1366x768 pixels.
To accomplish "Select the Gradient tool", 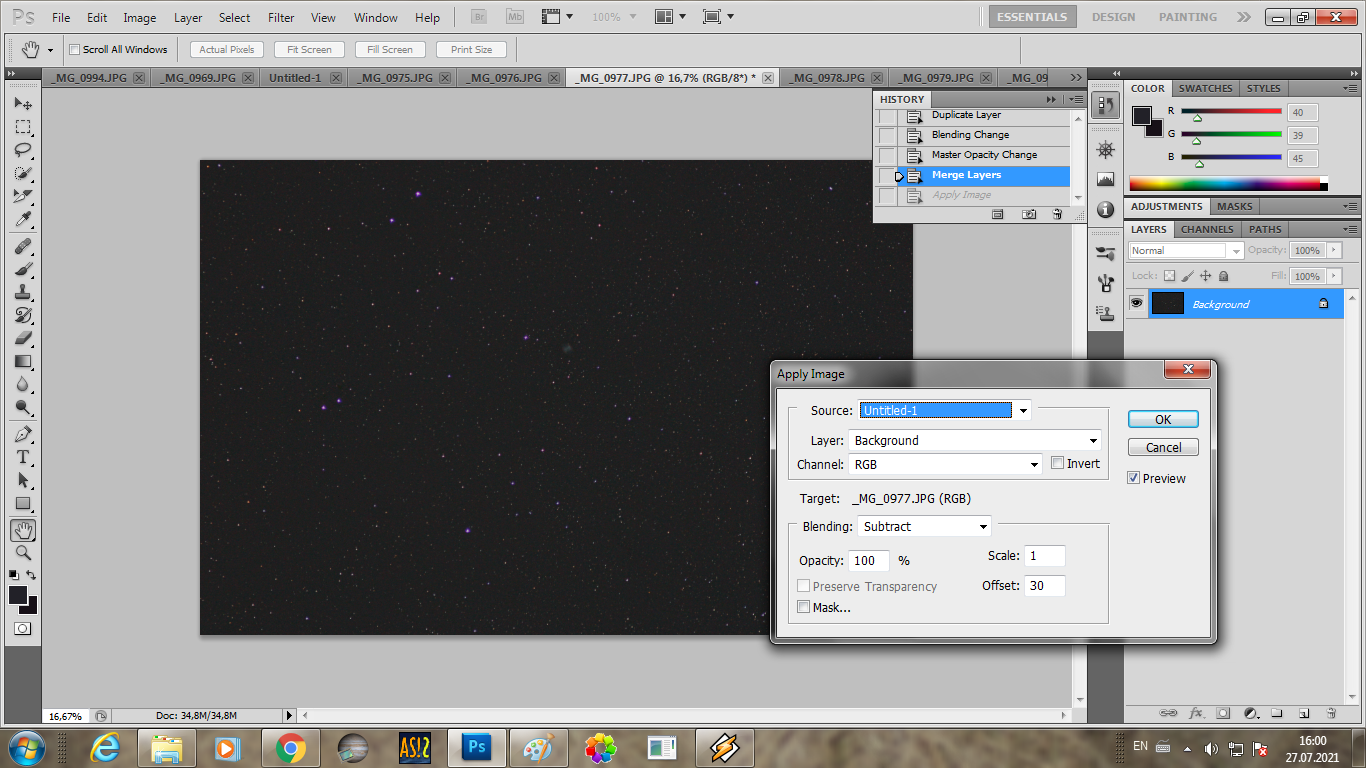I will click(23, 361).
